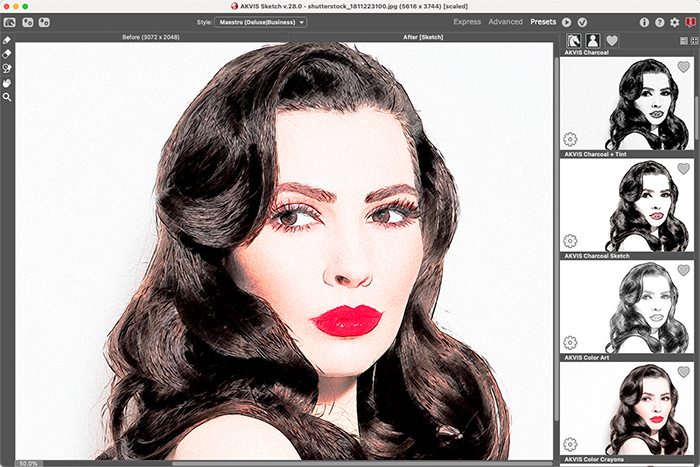Show favorite presets heart filter

pyautogui.click(x=612, y=41)
